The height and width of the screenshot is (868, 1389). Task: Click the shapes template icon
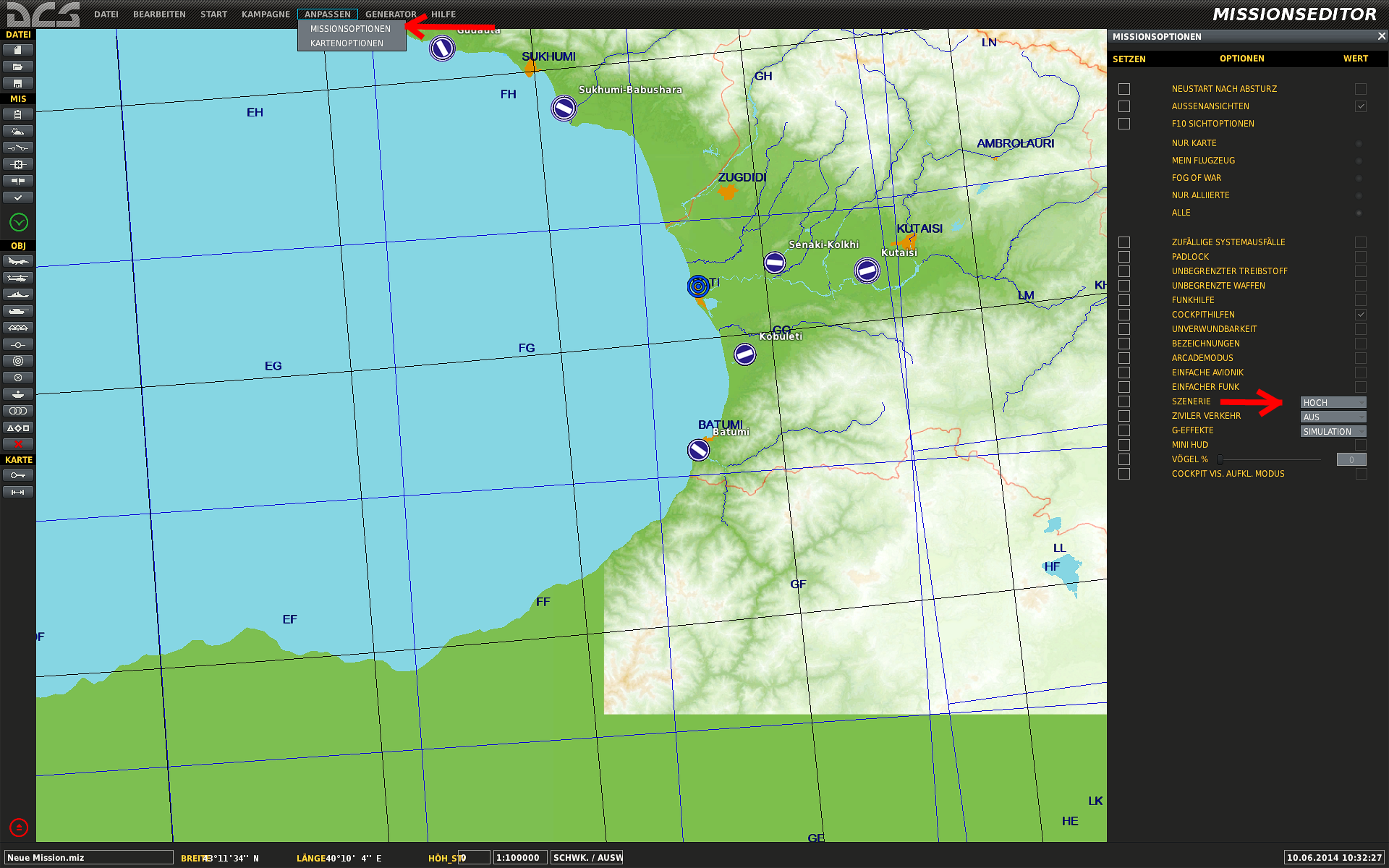click(18, 427)
